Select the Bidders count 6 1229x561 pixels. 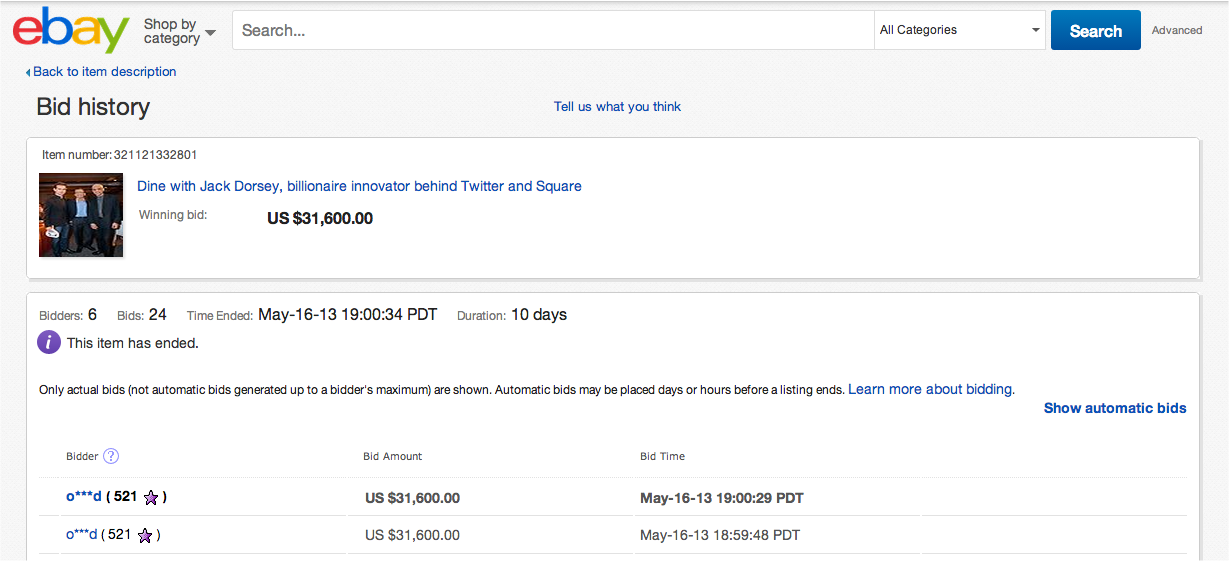93,315
